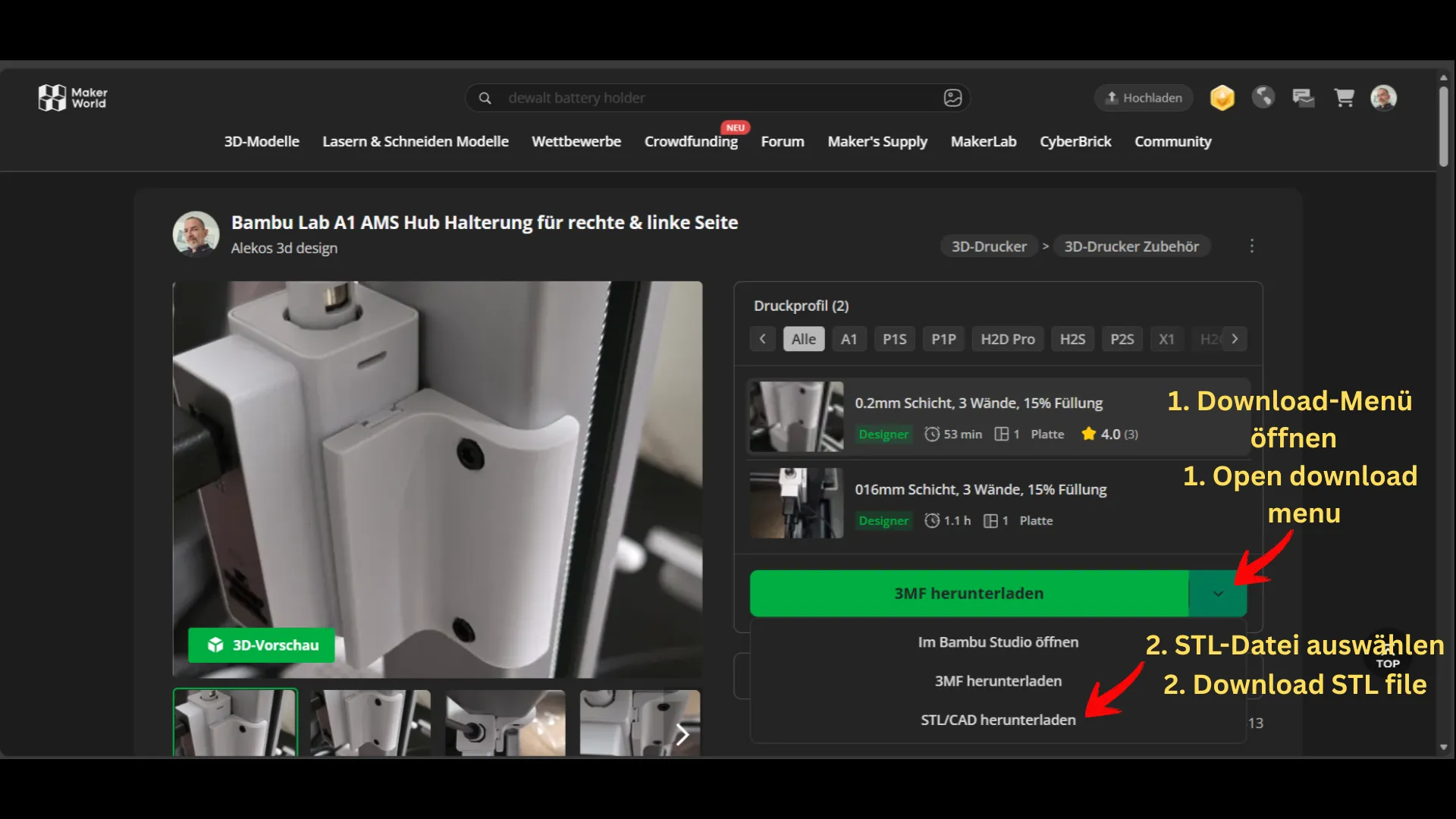Filter print profiles by A1
This screenshot has height=819, width=1456.
tap(849, 339)
